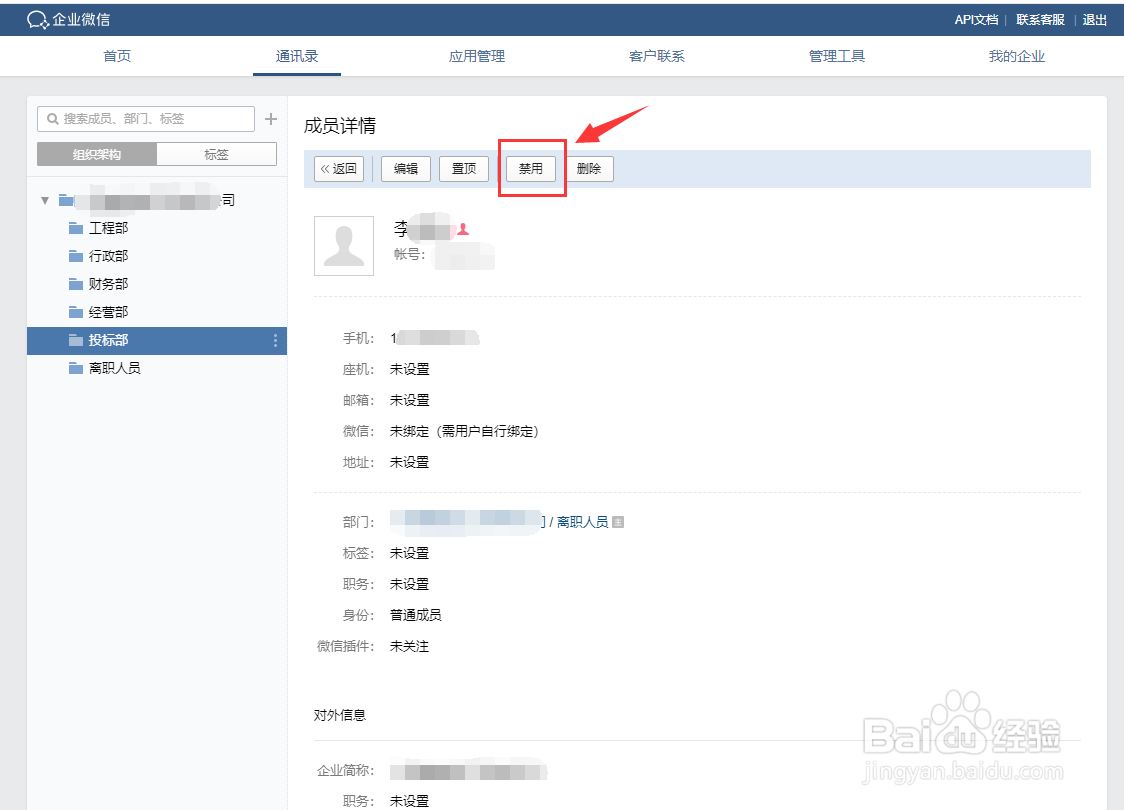Select the 工程部 department folder icon
This screenshot has width=1124, height=810.
tap(77, 227)
